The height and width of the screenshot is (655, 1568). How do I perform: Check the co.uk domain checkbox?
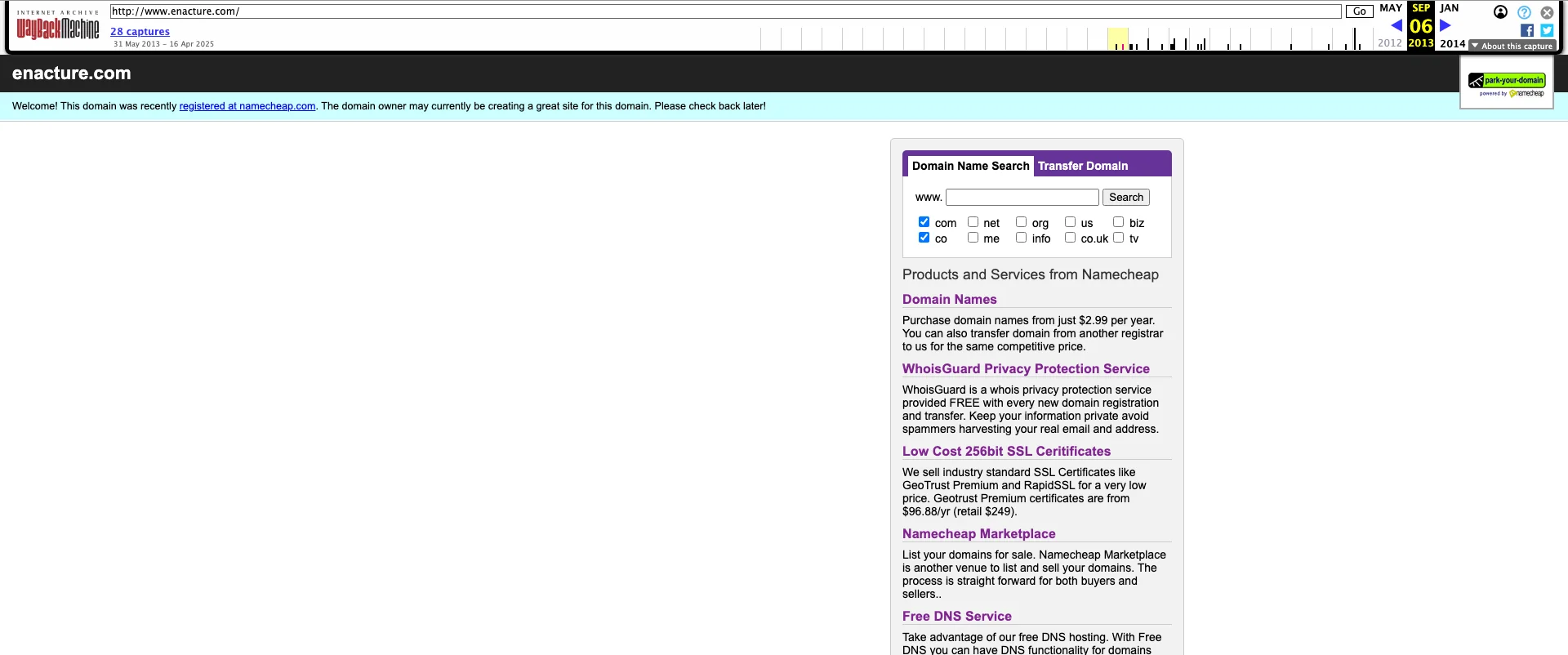pos(1070,238)
